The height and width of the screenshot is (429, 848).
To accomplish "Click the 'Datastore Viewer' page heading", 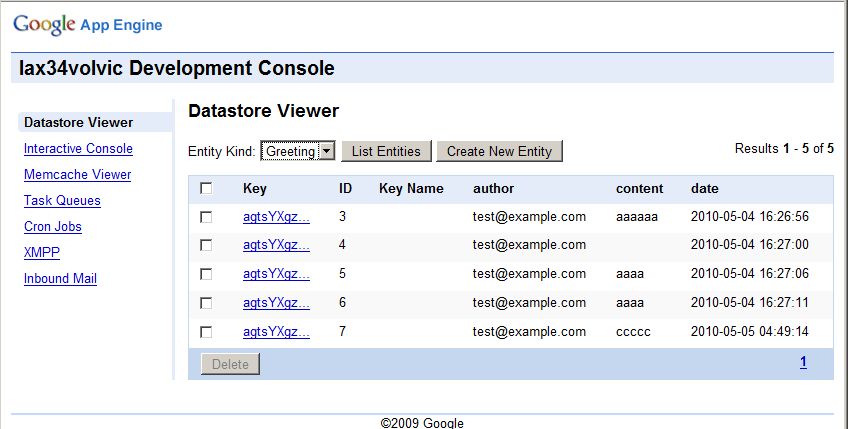I will pos(263,111).
